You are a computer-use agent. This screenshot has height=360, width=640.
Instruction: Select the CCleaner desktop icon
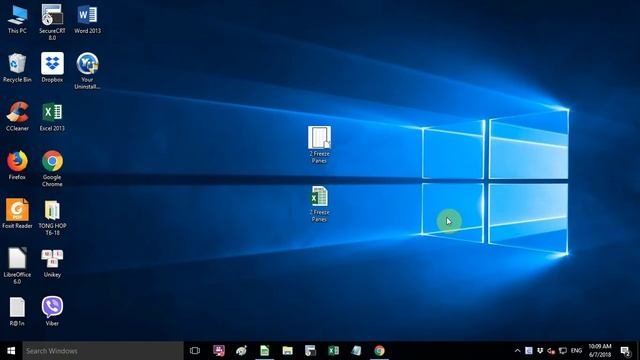click(17, 116)
